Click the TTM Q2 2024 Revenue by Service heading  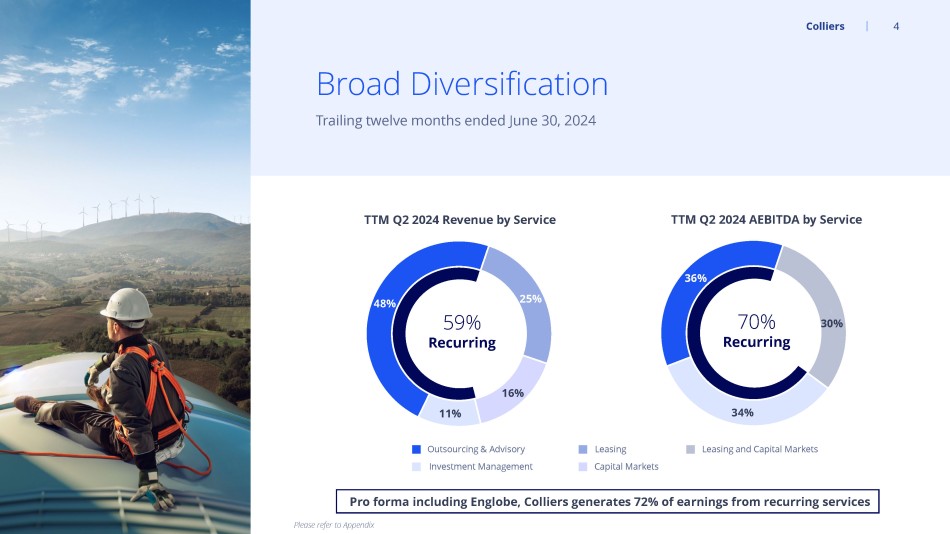pos(460,219)
